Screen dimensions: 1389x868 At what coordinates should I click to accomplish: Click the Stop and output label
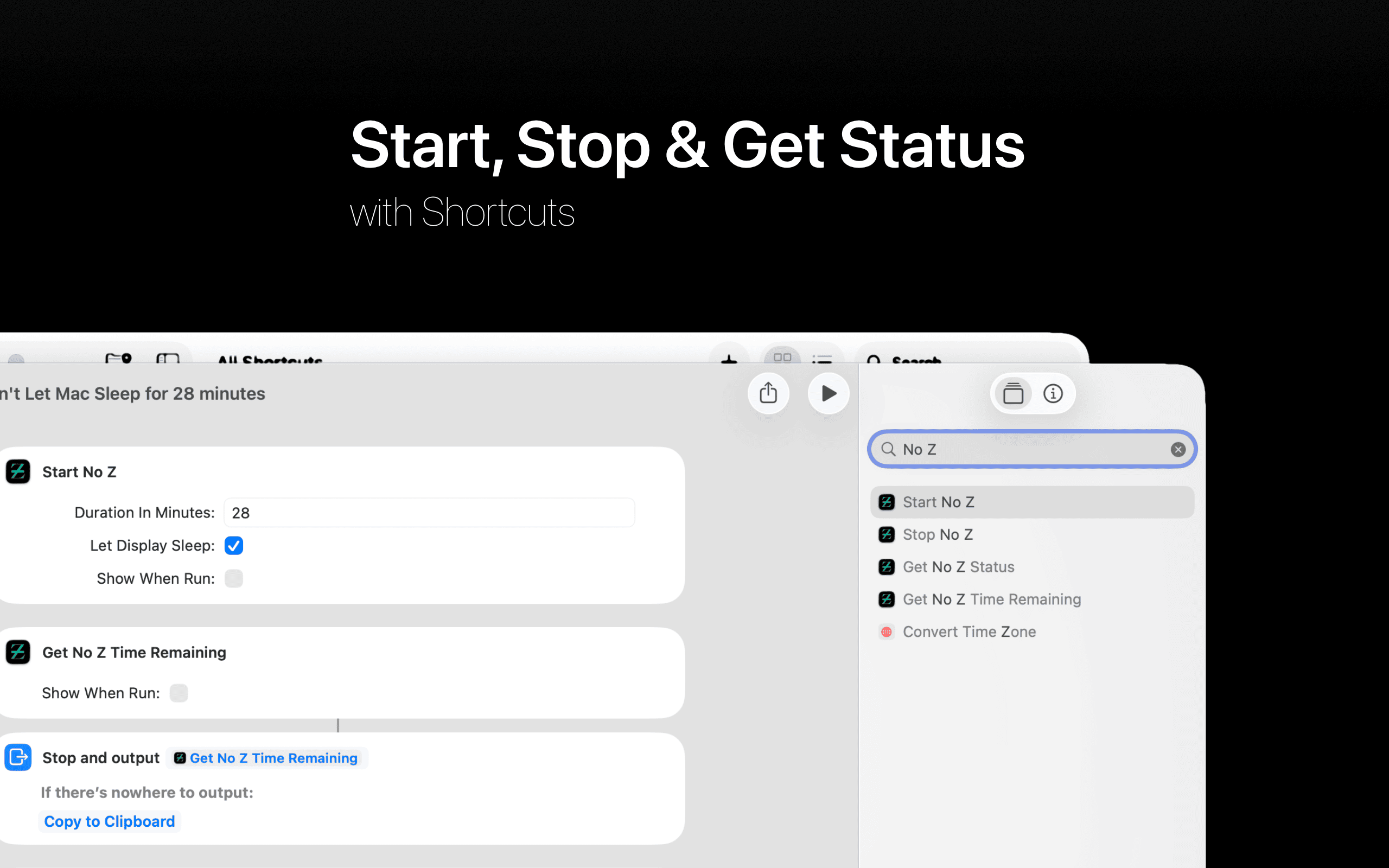click(x=101, y=758)
